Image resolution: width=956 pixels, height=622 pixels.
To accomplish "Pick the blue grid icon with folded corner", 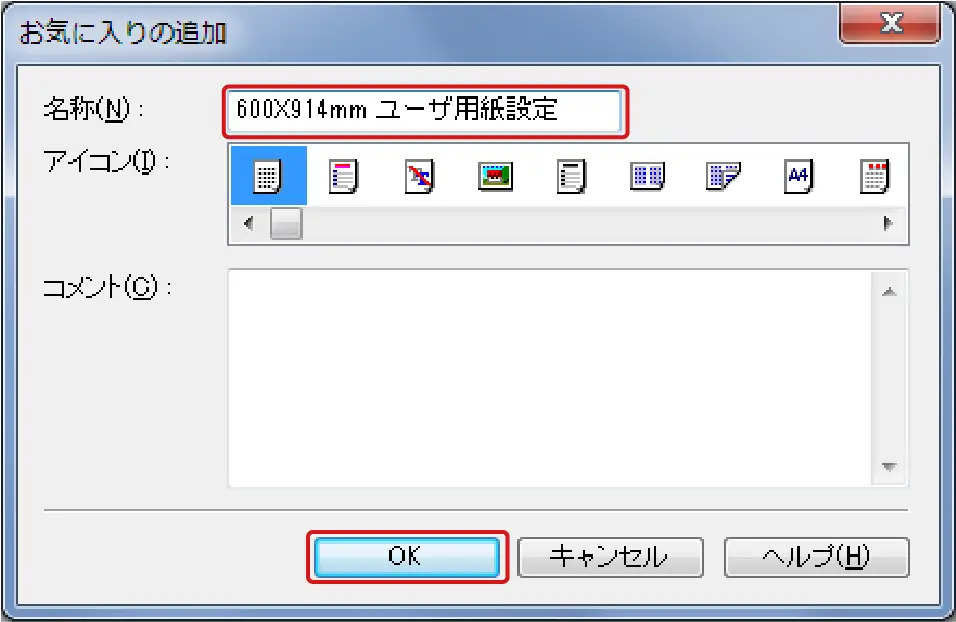I will (723, 176).
